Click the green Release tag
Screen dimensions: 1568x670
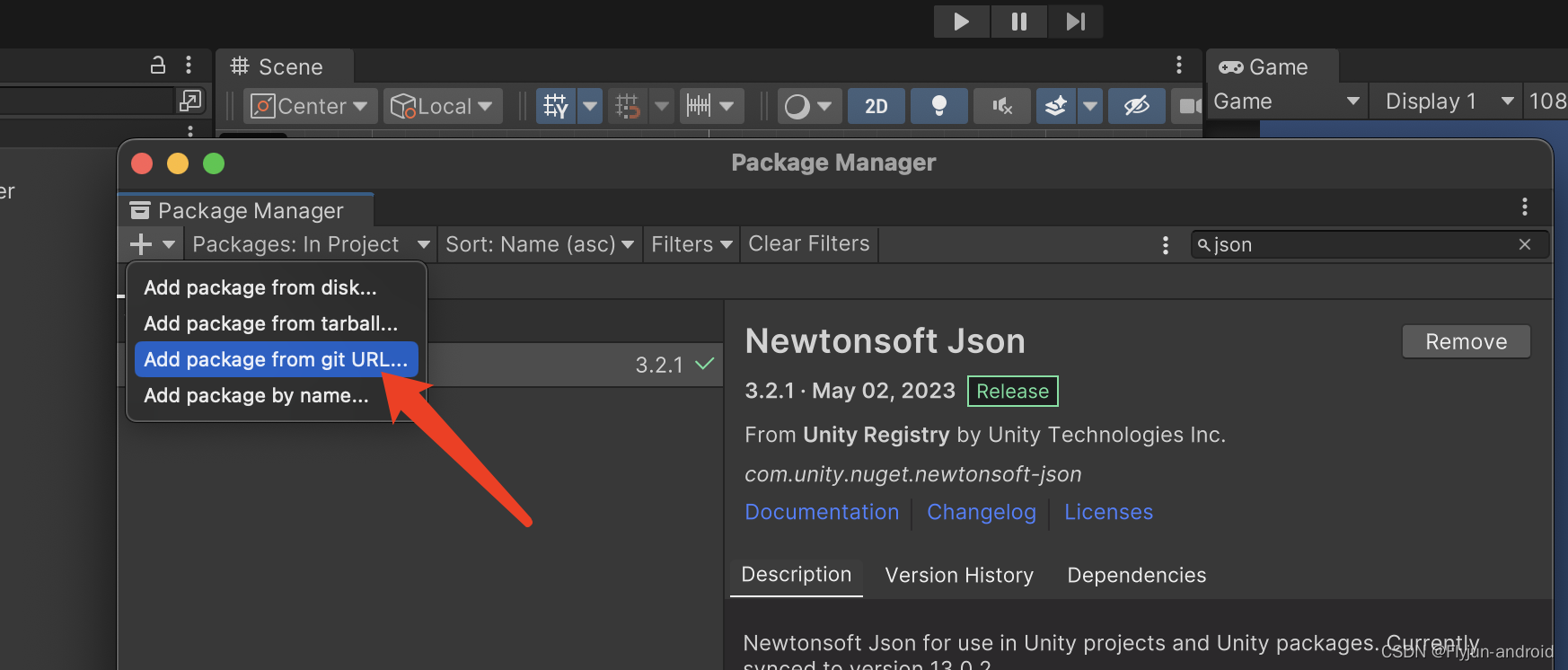pyautogui.click(x=1012, y=391)
